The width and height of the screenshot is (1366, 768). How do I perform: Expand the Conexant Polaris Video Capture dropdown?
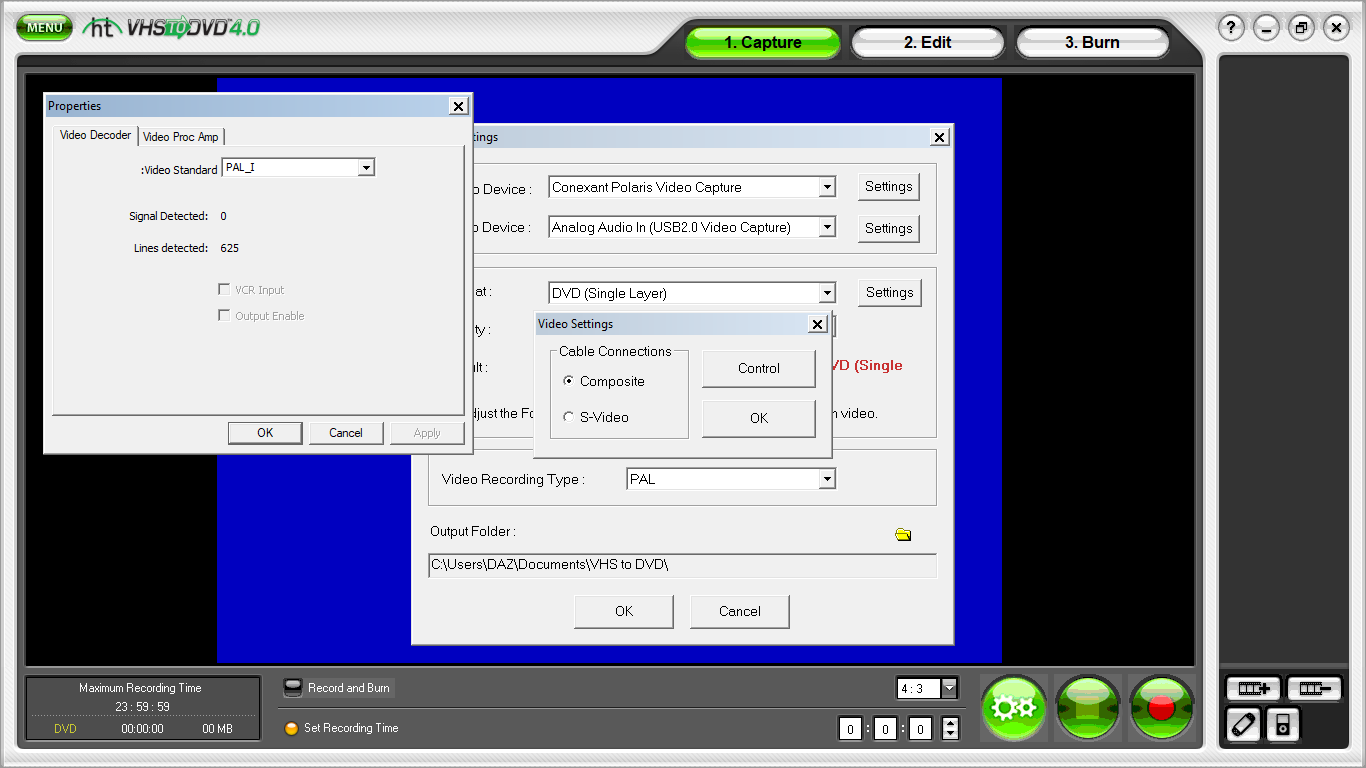827,187
